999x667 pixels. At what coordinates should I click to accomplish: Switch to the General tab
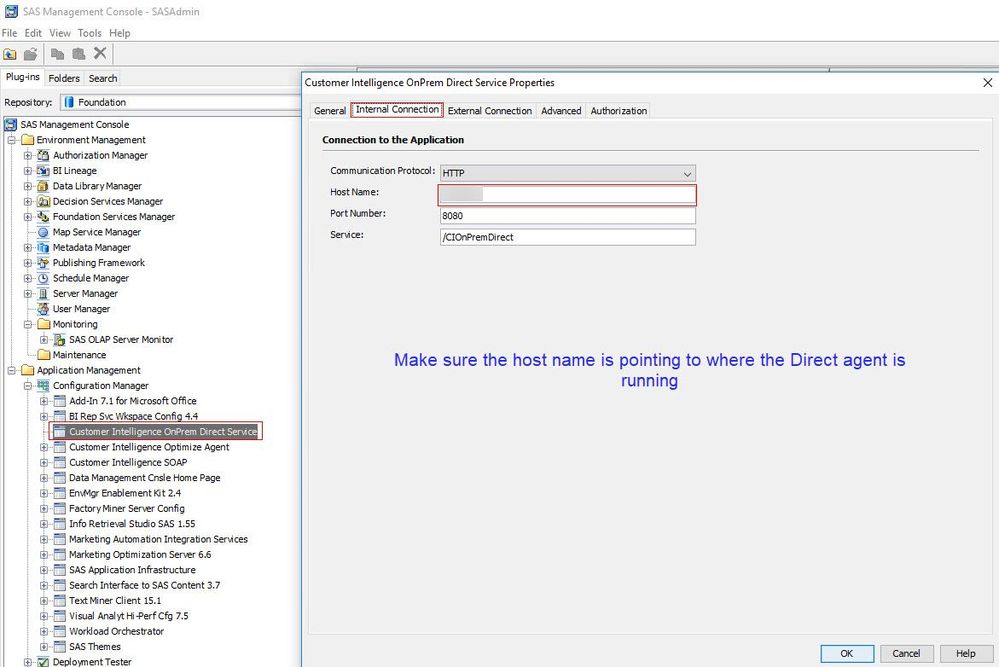tap(330, 111)
